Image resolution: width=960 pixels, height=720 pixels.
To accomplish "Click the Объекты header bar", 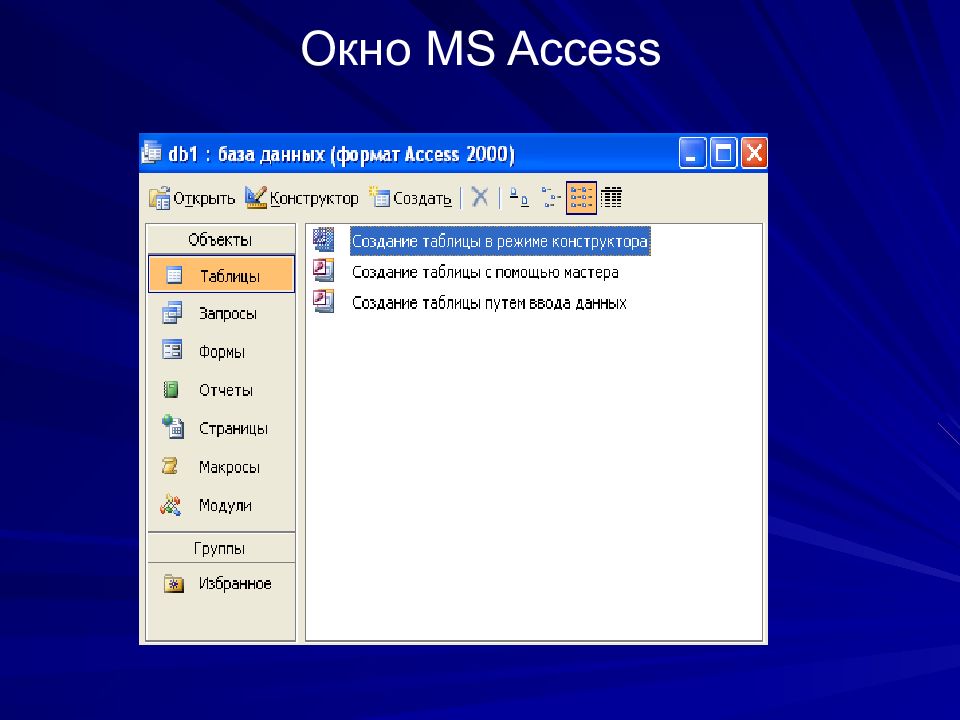I will [x=220, y=239].
